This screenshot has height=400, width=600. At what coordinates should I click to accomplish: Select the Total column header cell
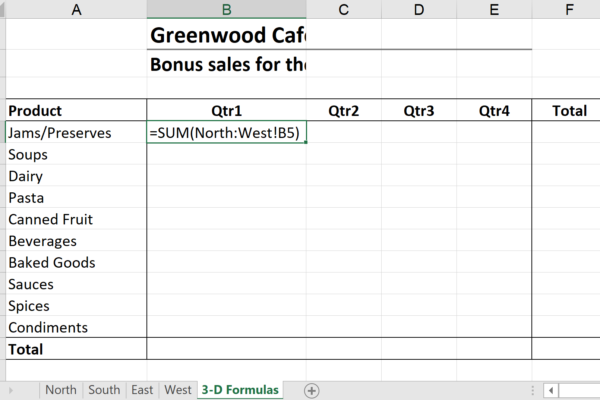point(569,111)
